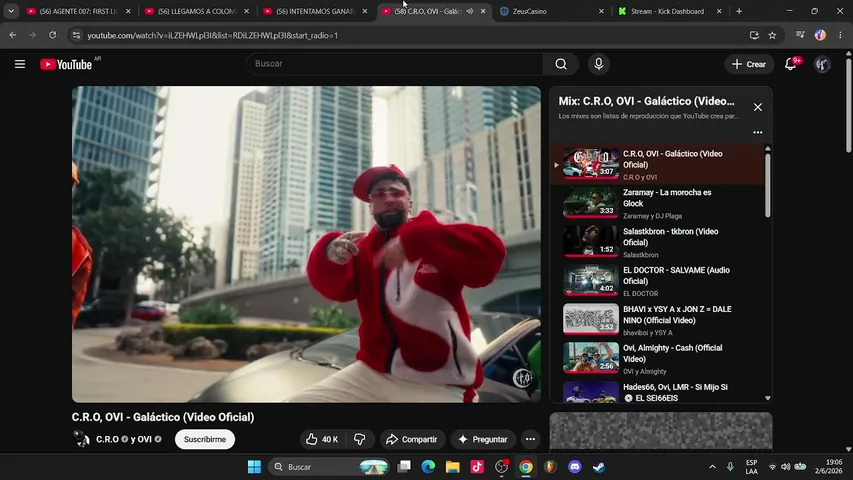853x480 pixels.
Task: View site information icon in address bar
Action: [x=76, y=35]
